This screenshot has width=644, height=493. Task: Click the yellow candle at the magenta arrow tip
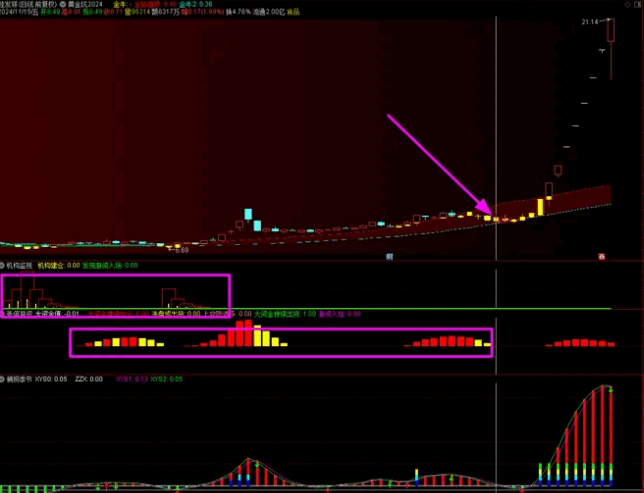[x=487, y=216]
